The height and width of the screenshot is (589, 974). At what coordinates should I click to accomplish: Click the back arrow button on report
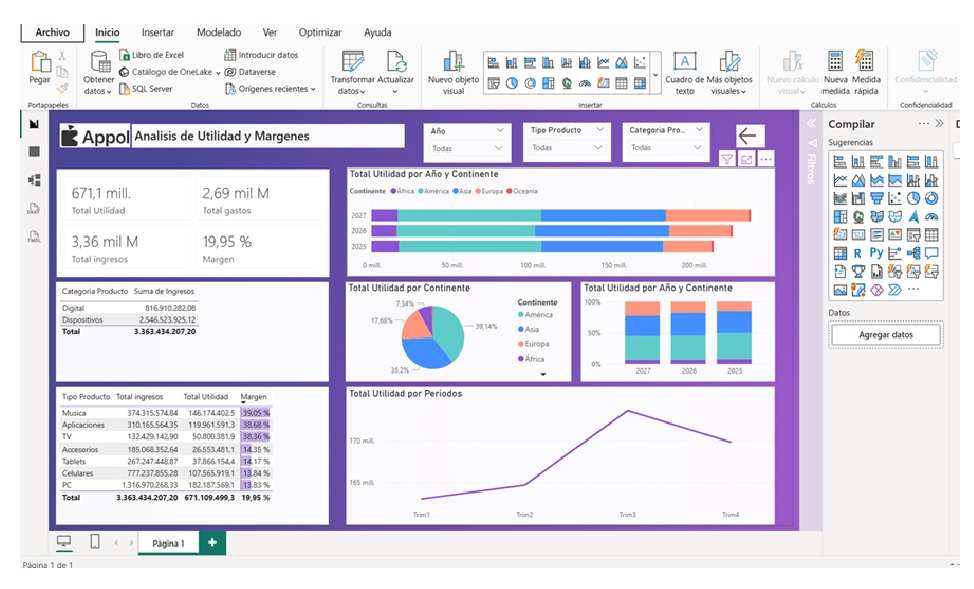(x=749, y=136)
